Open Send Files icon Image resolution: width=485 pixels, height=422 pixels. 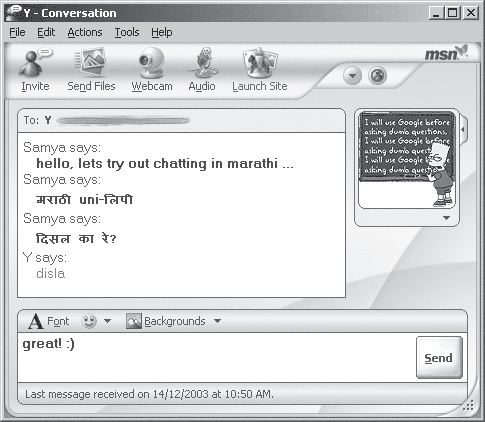90,63
